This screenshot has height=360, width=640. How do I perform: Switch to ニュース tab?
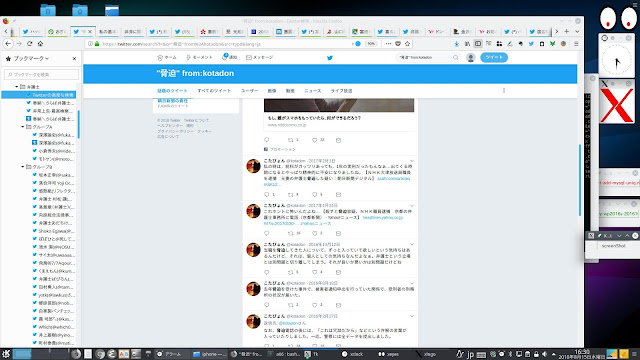pos(313,91)
